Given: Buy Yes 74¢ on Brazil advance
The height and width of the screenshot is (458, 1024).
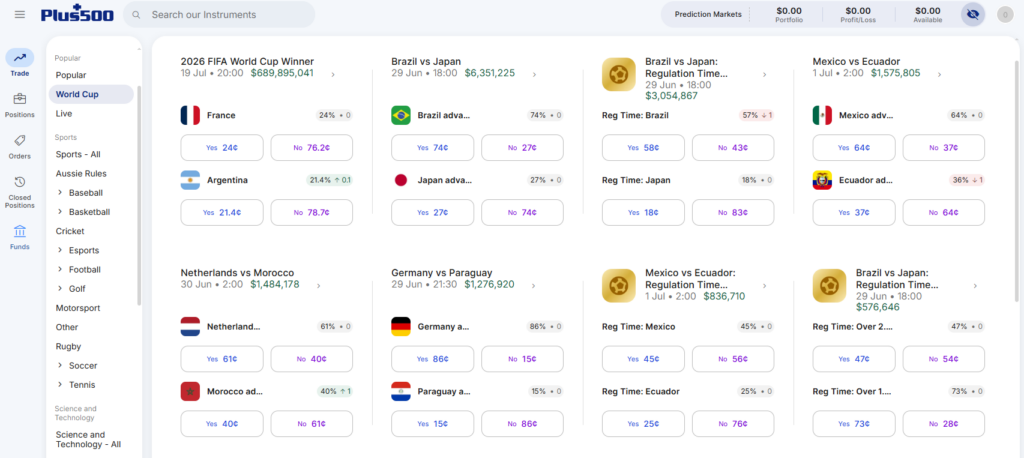Looking at the screenshot, I should (432, 148).
